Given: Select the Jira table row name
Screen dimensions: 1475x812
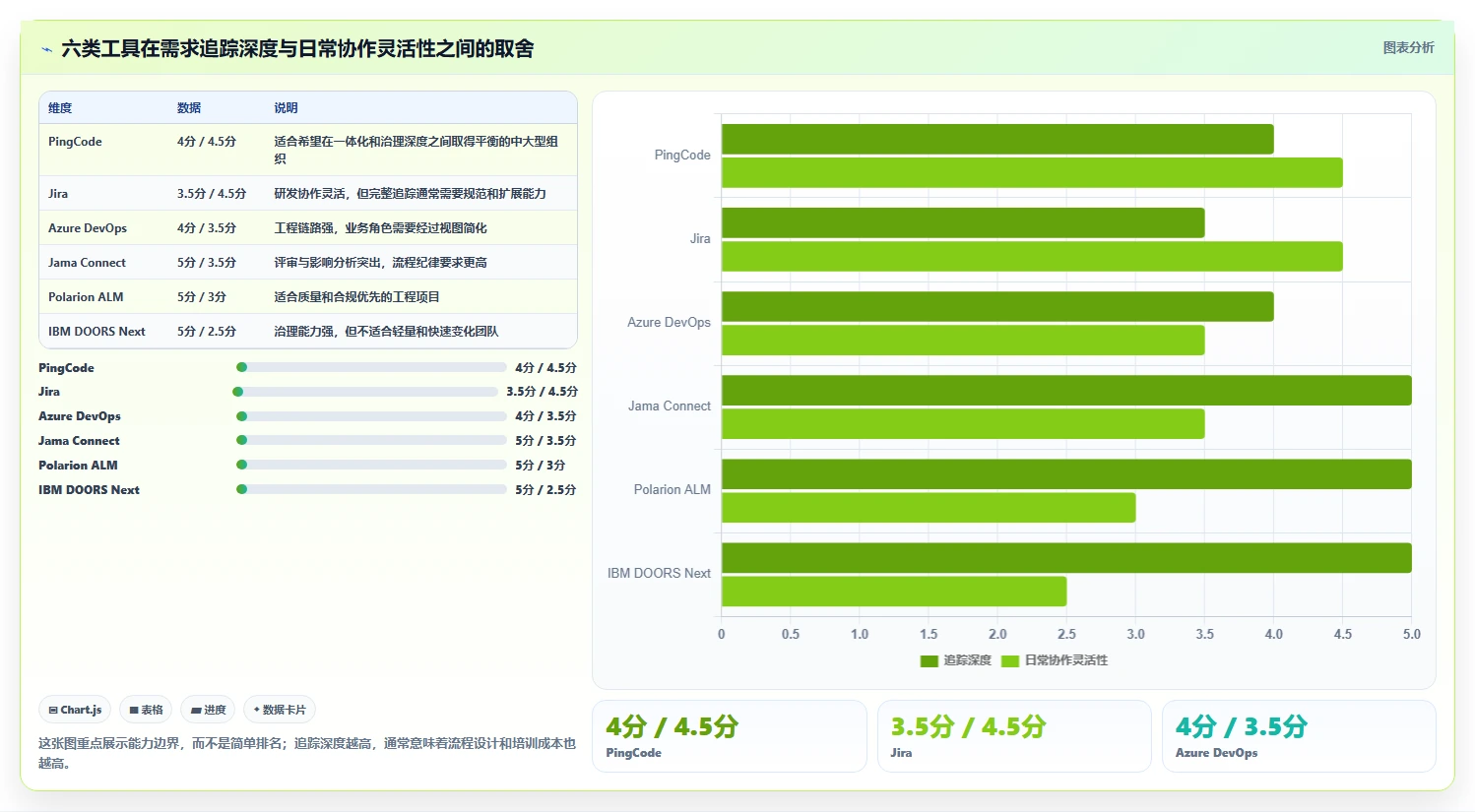Looking at the screenshot, I should (x=58, y=194).
